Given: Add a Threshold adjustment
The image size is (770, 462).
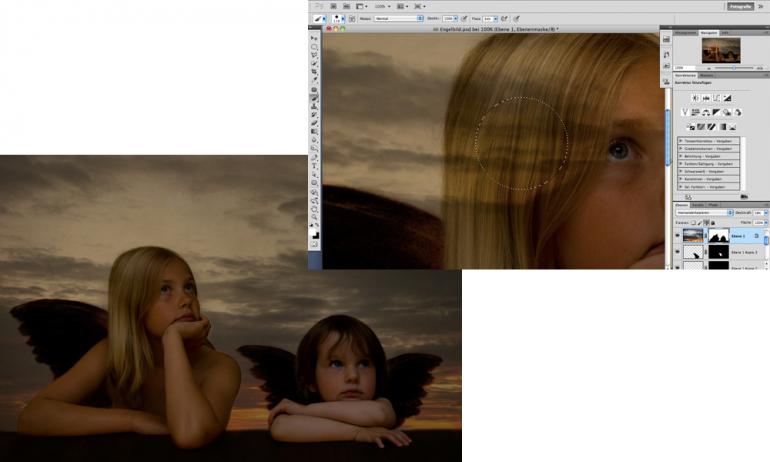Looking at the screenshot, I should point(712,127).
